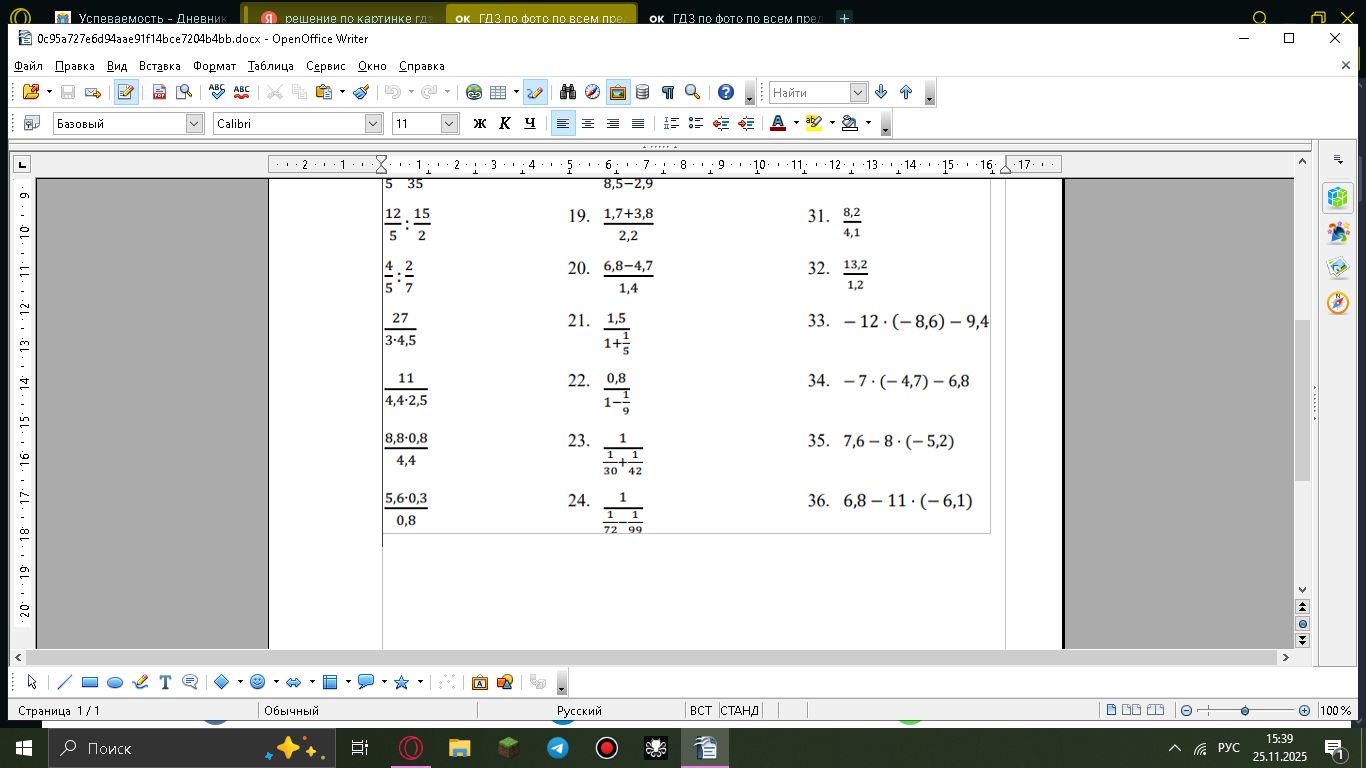Activate the Format Paintbrush icon
This screenshot has width=1366, height=768.
361,92
